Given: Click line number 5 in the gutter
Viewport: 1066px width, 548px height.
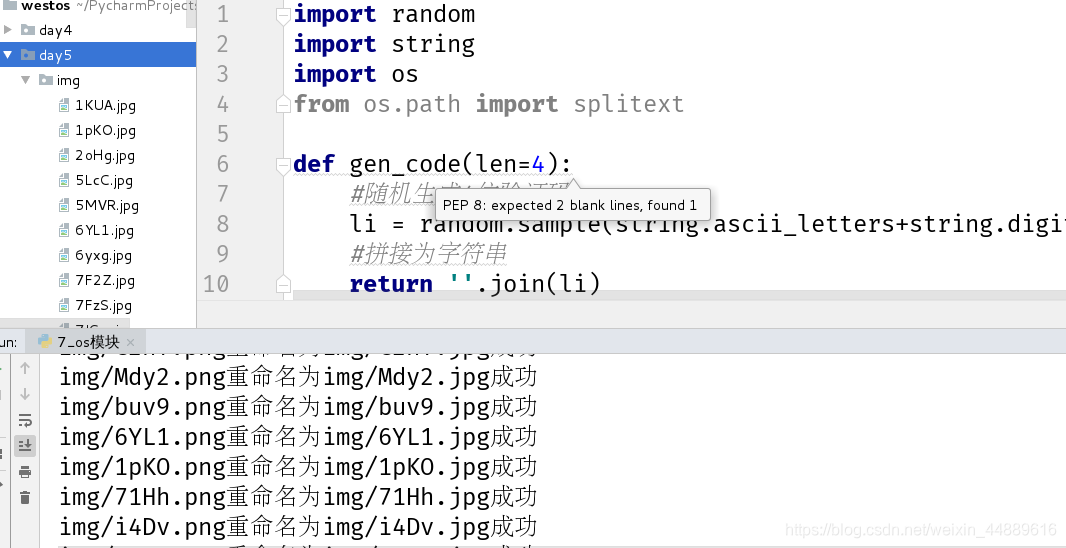Looking at the screenshot, I should 222,134.
